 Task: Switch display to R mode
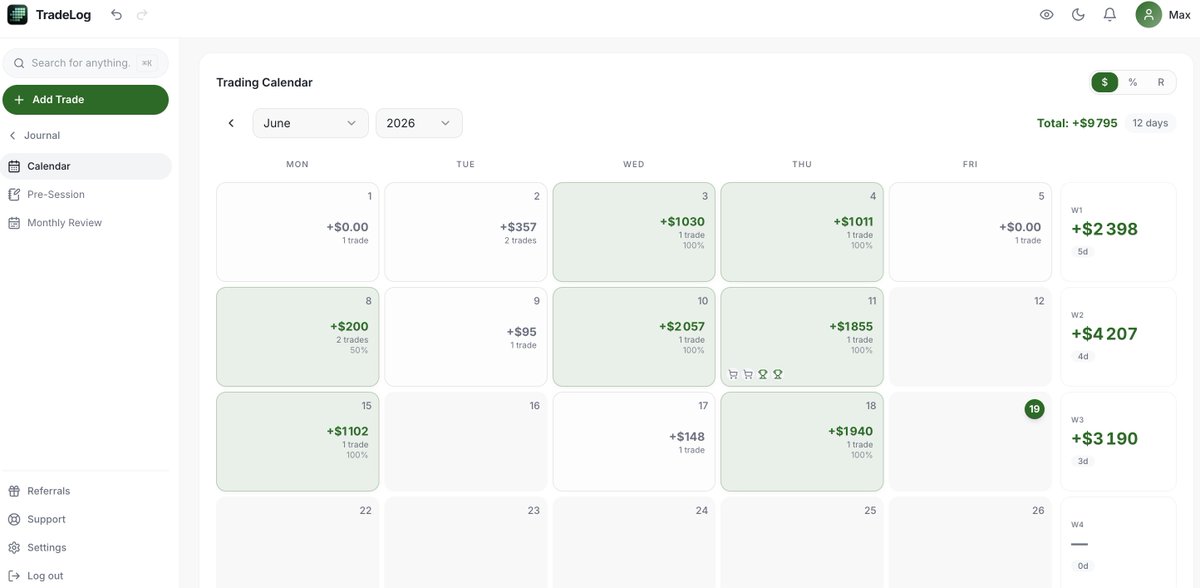(1161, 82)
